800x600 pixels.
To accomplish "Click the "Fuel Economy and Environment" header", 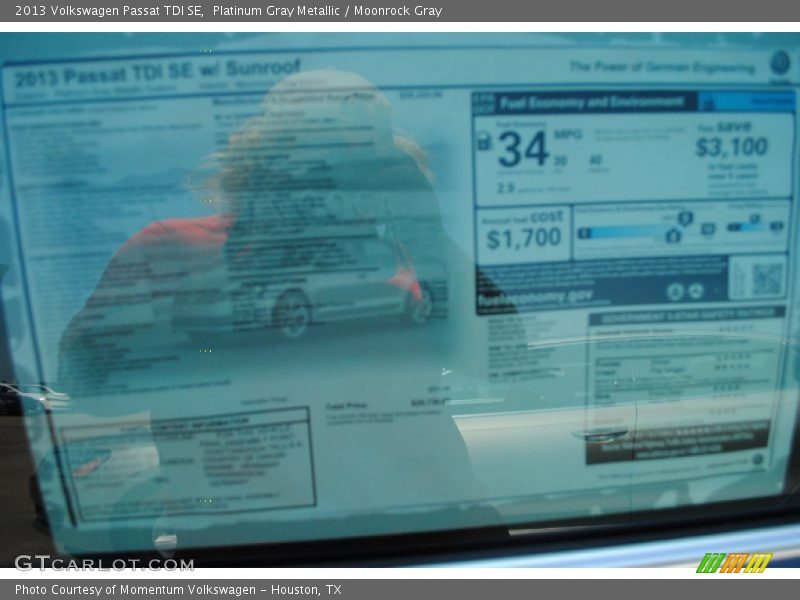I will point(591,103).
